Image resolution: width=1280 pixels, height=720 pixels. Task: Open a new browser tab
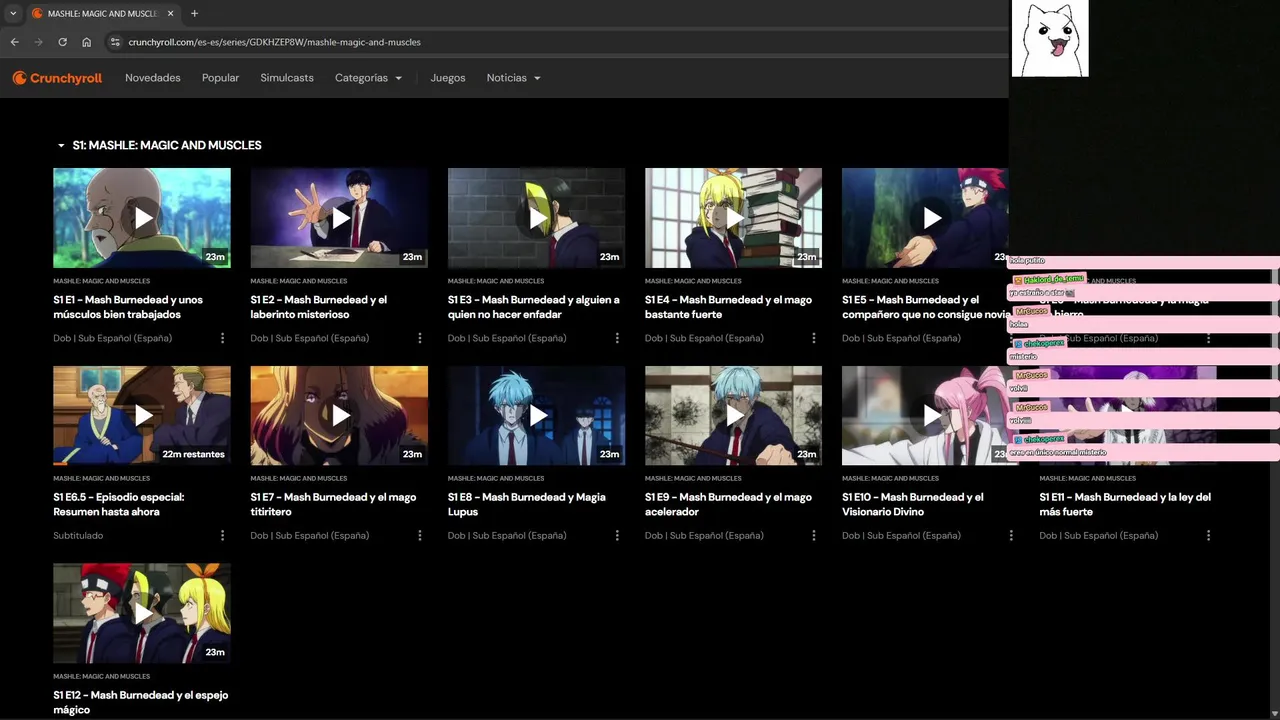coord(194,14)
